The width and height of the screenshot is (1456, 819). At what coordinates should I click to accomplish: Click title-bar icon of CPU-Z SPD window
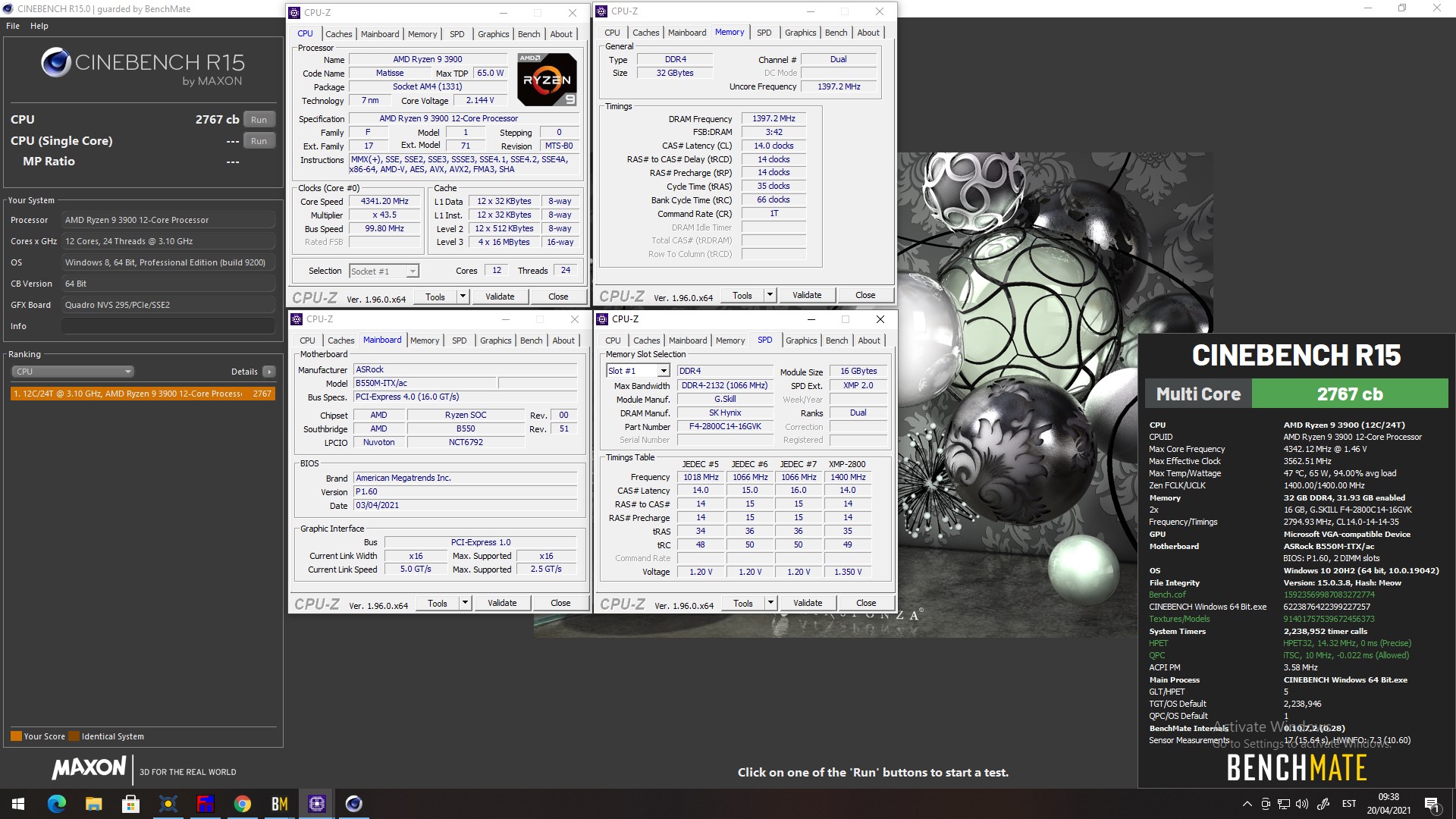[603, 319]
